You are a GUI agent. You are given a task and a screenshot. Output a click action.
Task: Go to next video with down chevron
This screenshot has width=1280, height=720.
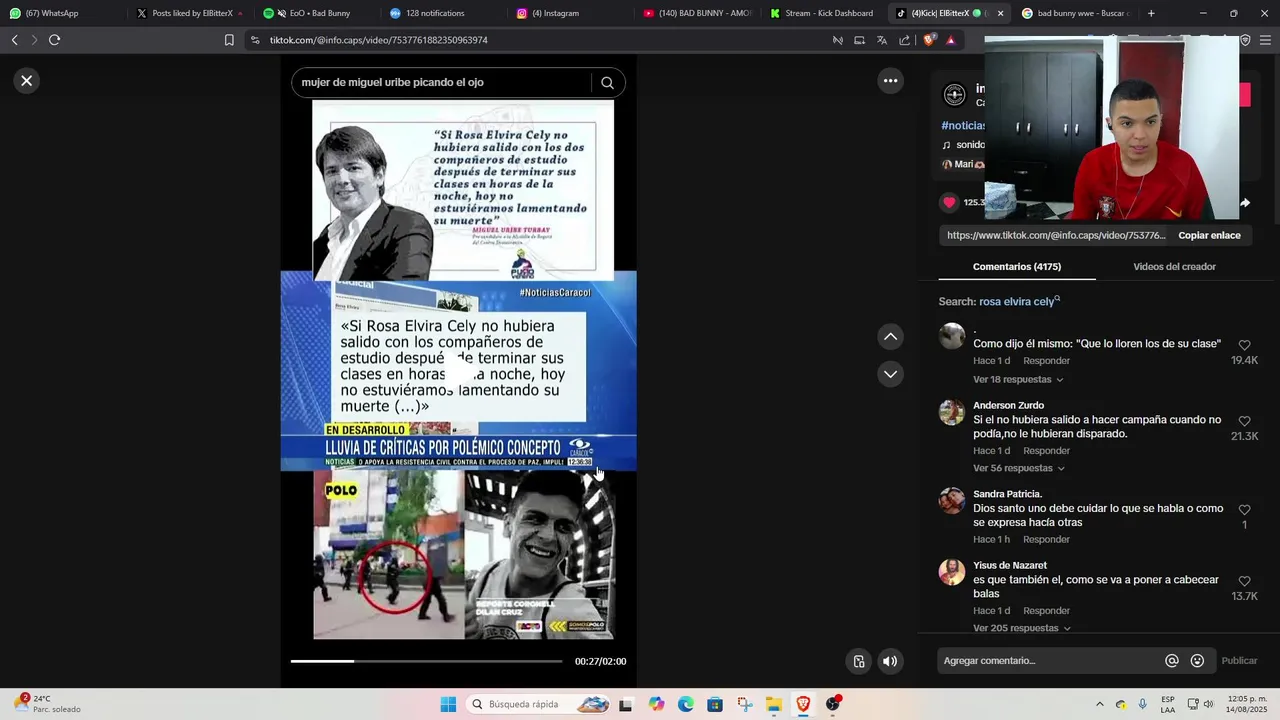(x=890, y=374)
